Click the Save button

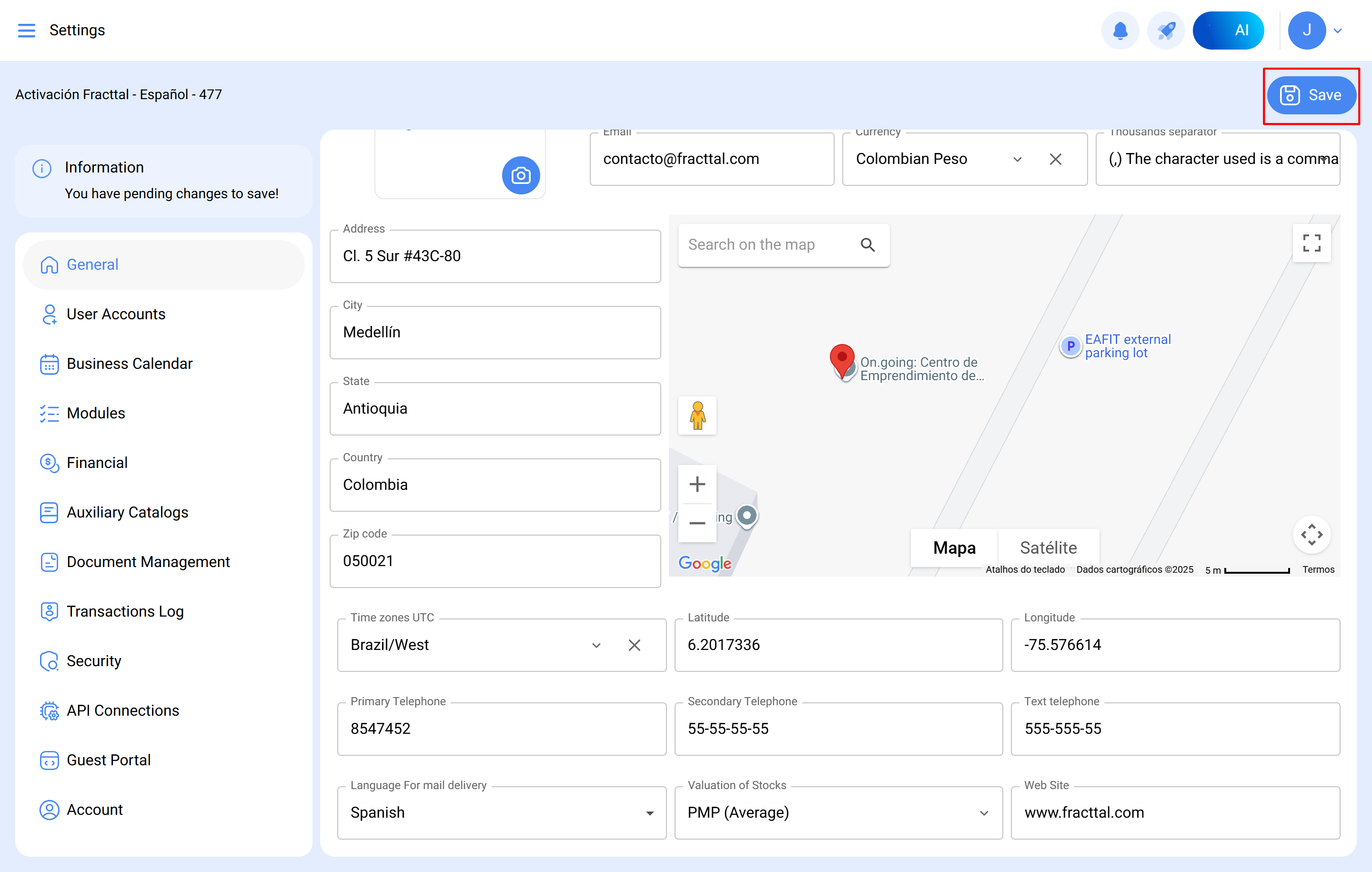click(x=1311, y=95)
